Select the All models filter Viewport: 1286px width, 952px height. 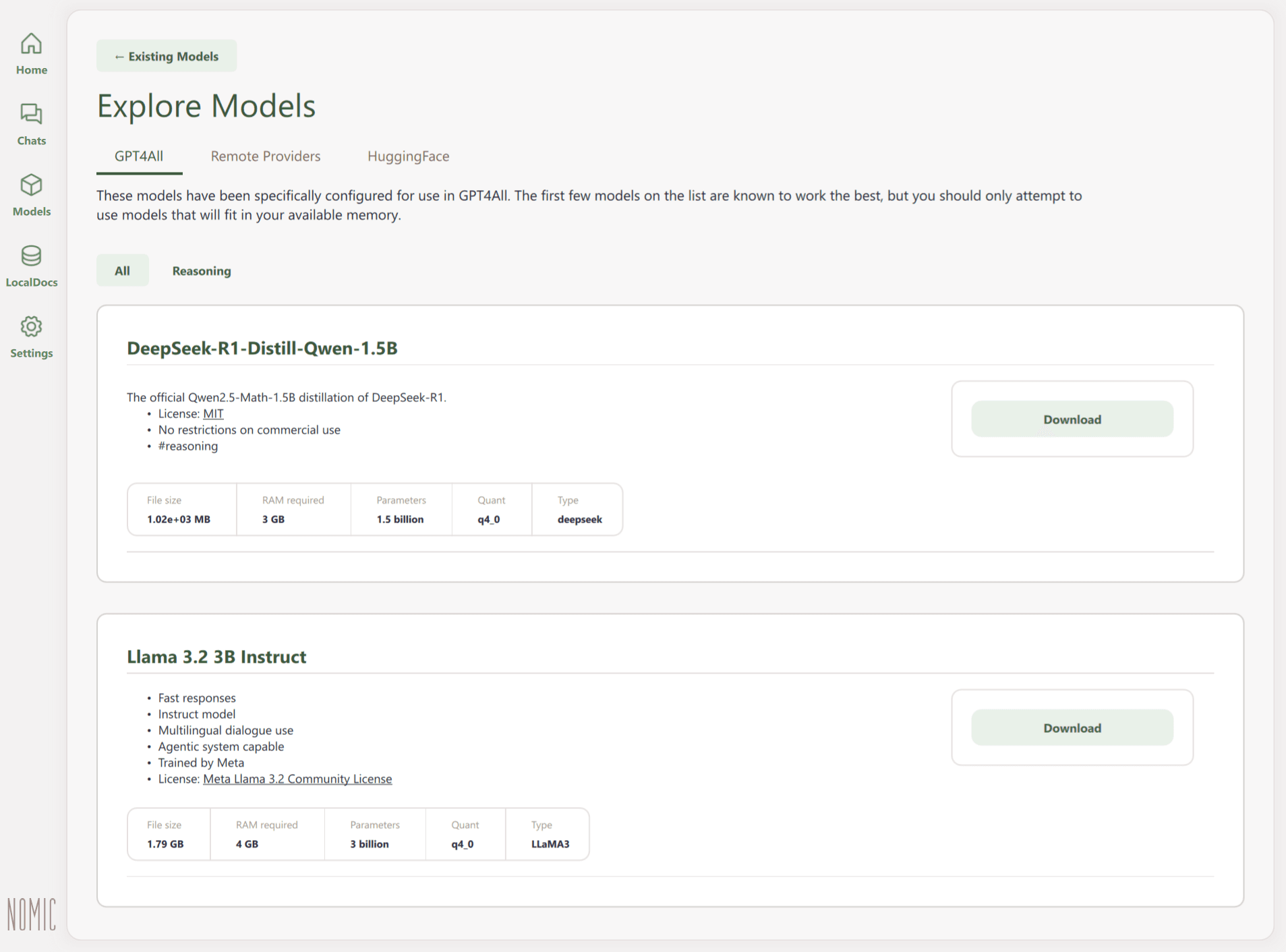coord(122,270)
